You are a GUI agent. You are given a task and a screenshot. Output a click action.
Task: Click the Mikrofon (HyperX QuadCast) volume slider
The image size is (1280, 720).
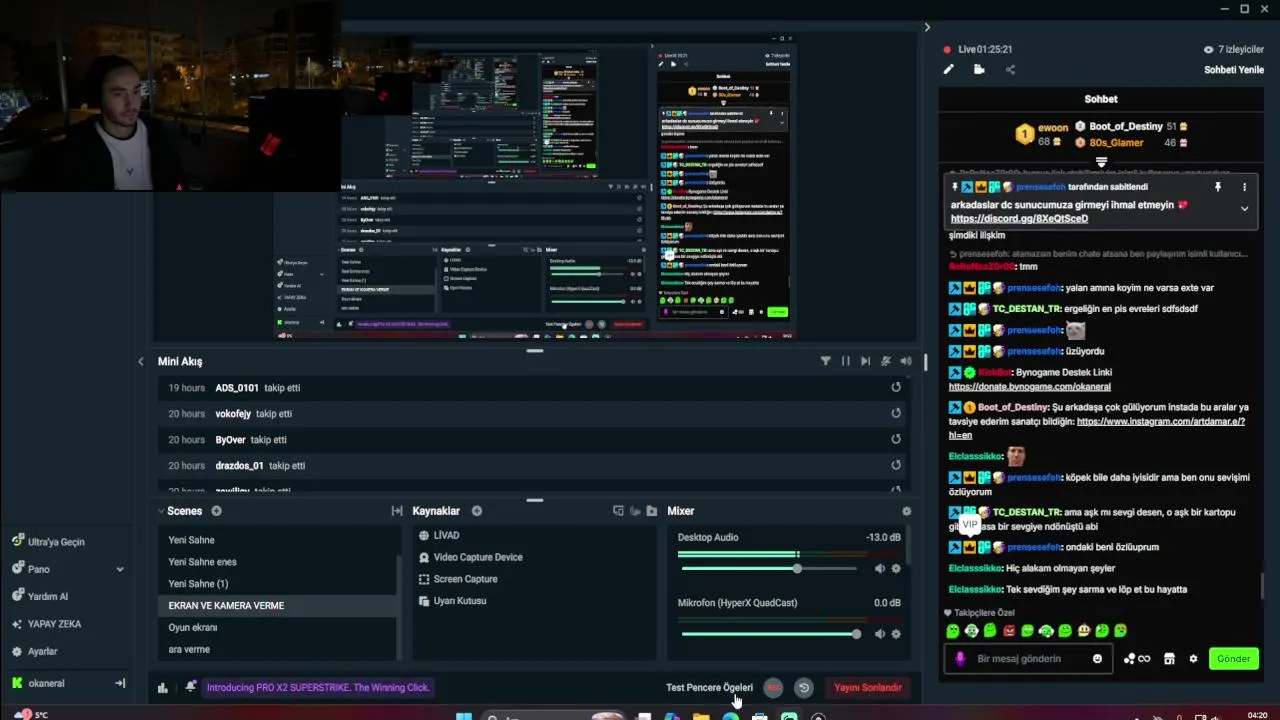[x=768, y=634]
